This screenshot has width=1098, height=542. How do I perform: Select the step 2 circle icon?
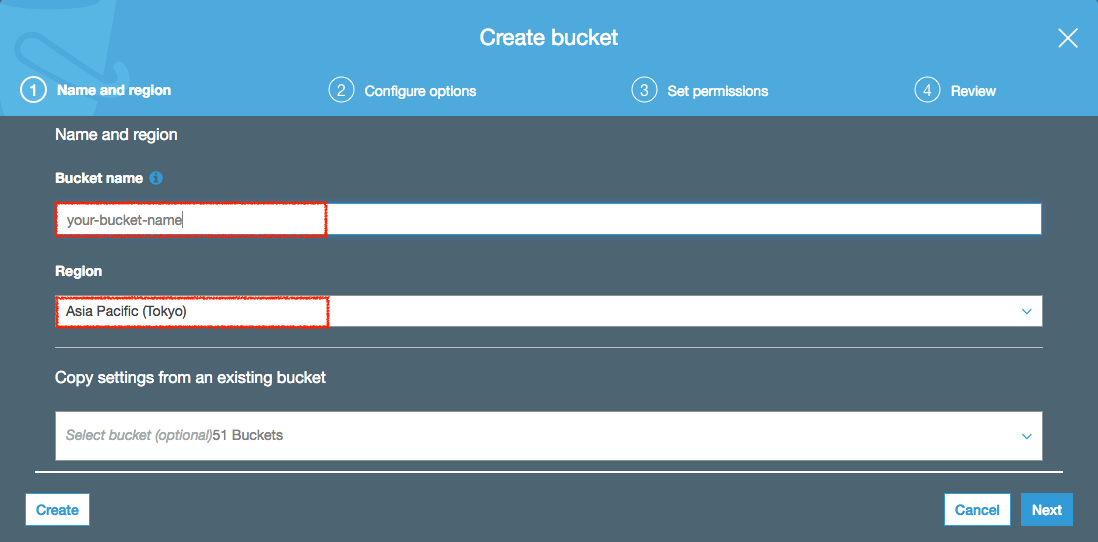point(341,90)
